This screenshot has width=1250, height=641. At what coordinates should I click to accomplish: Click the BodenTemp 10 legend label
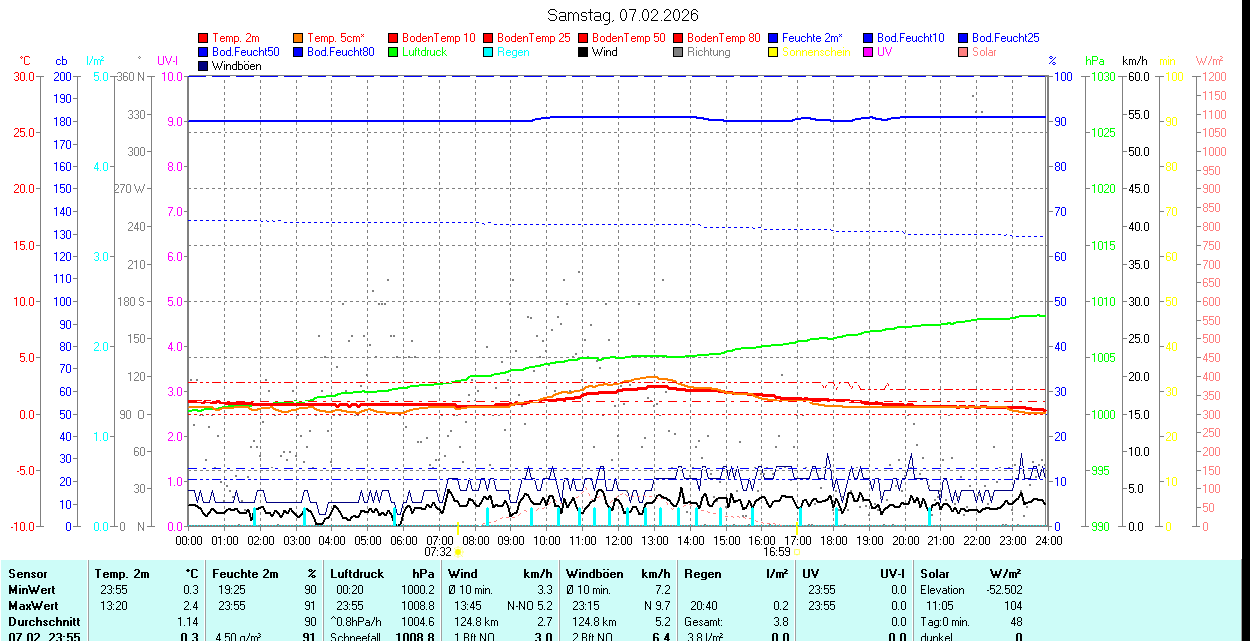tap(438, 38)
